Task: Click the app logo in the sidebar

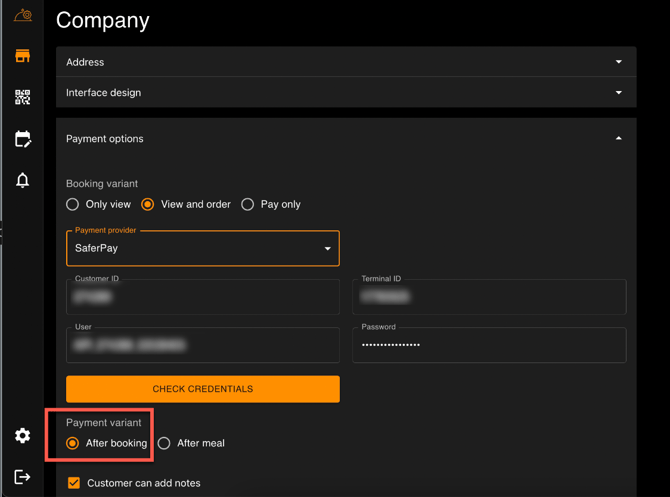Action: [22, 15]
